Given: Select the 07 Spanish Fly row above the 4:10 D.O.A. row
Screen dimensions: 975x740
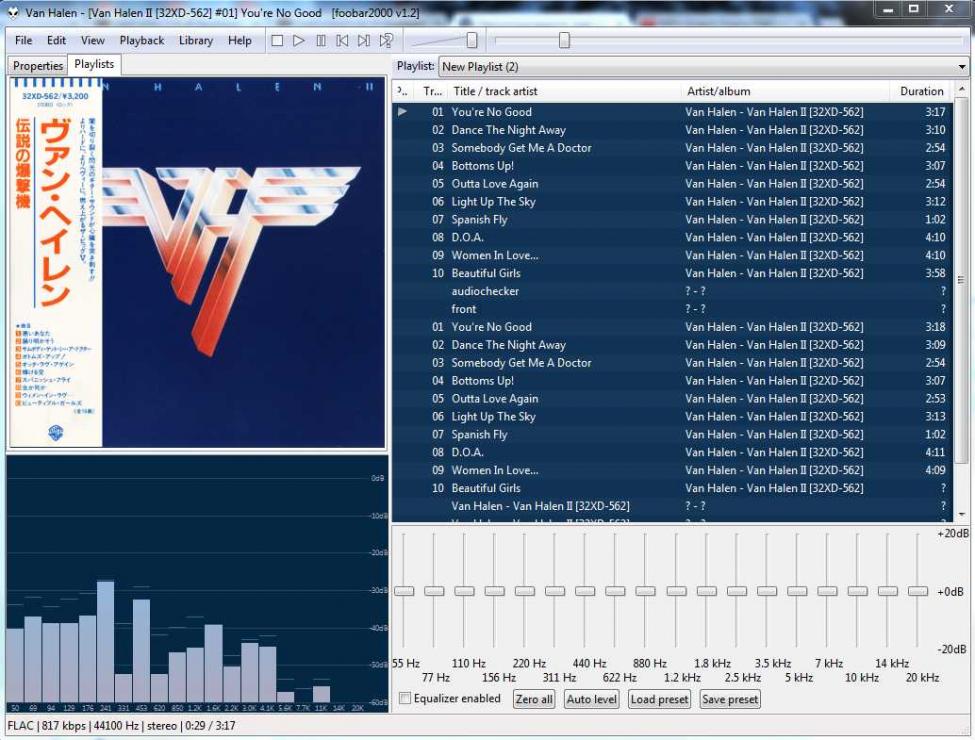Looking at the screenshot, I should 672,220.
